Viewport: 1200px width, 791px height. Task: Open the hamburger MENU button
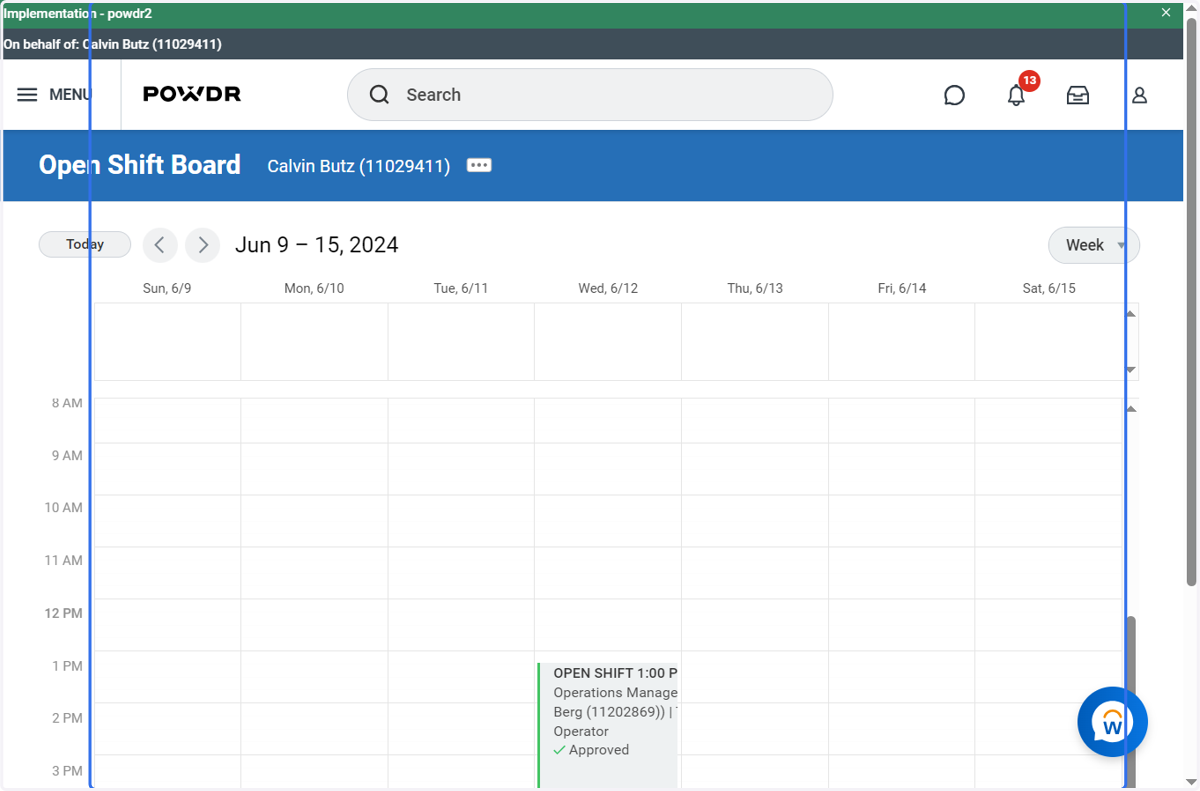coord(54,95)
